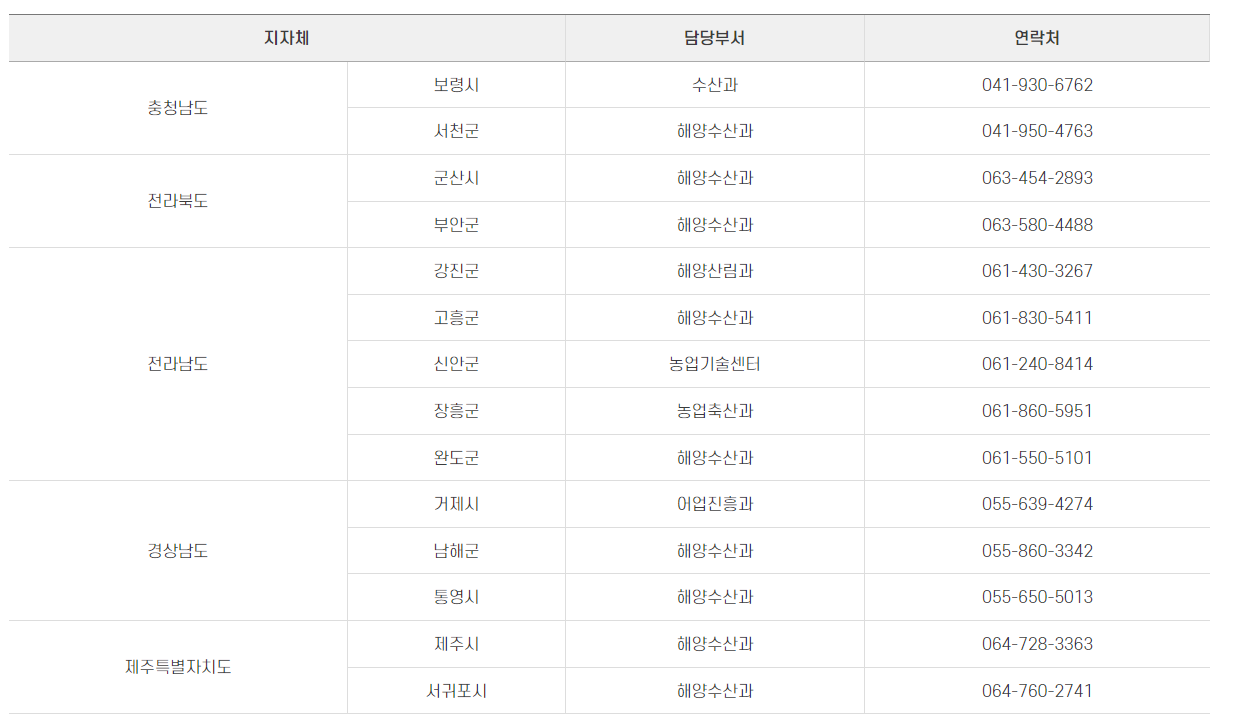This screenshot has height=726, width=1233.
Task: Click the 담당부서 column header
Action: tap(714, 38)
